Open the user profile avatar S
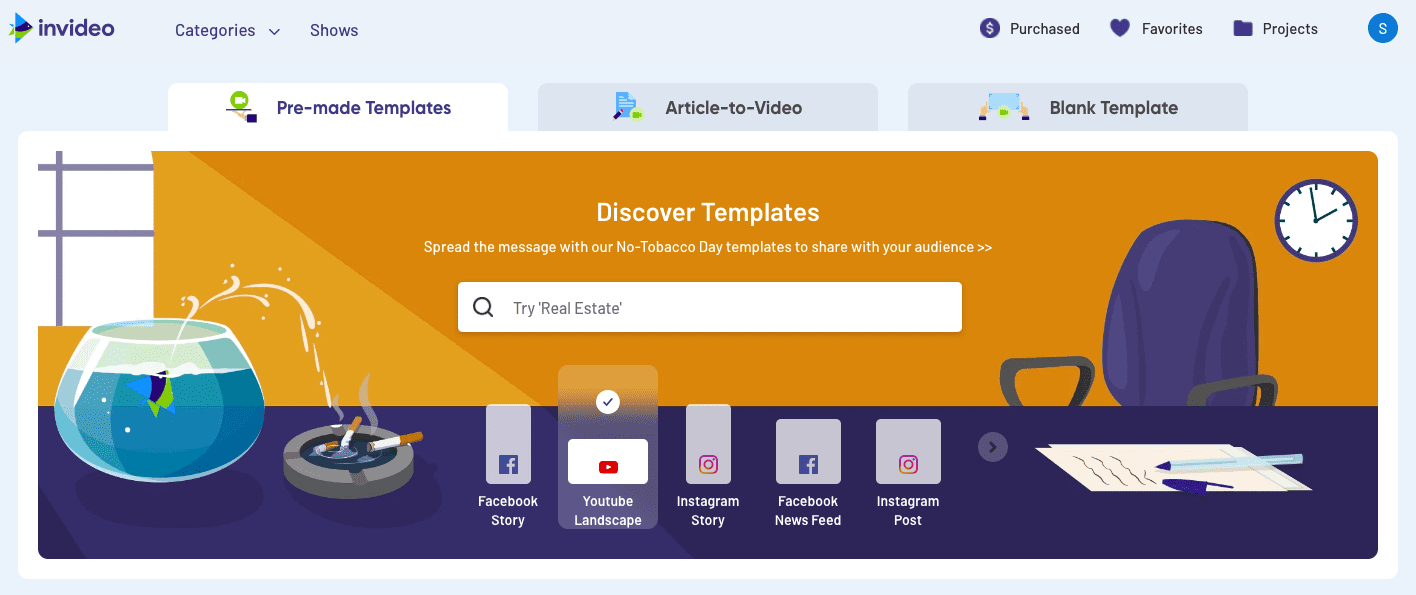 tap(1382, 28)
